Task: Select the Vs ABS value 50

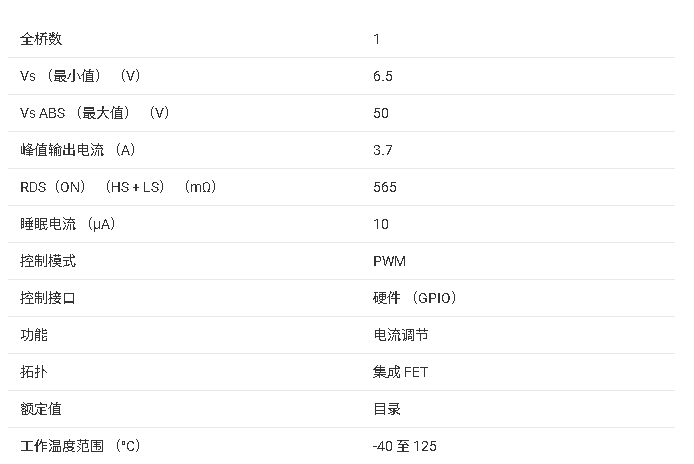Action: click(381, 113)
